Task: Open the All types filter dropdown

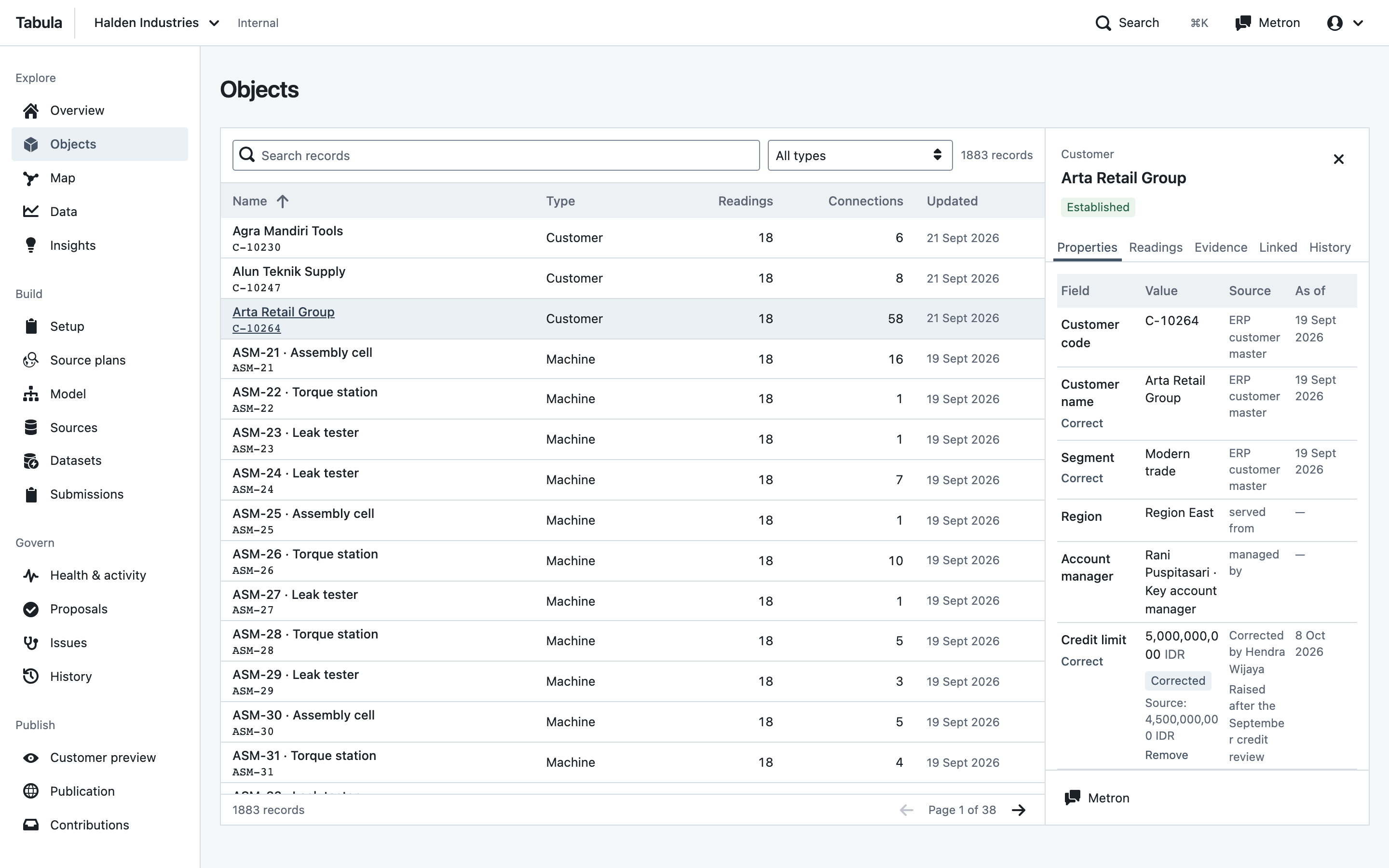Action: point(860,156)
